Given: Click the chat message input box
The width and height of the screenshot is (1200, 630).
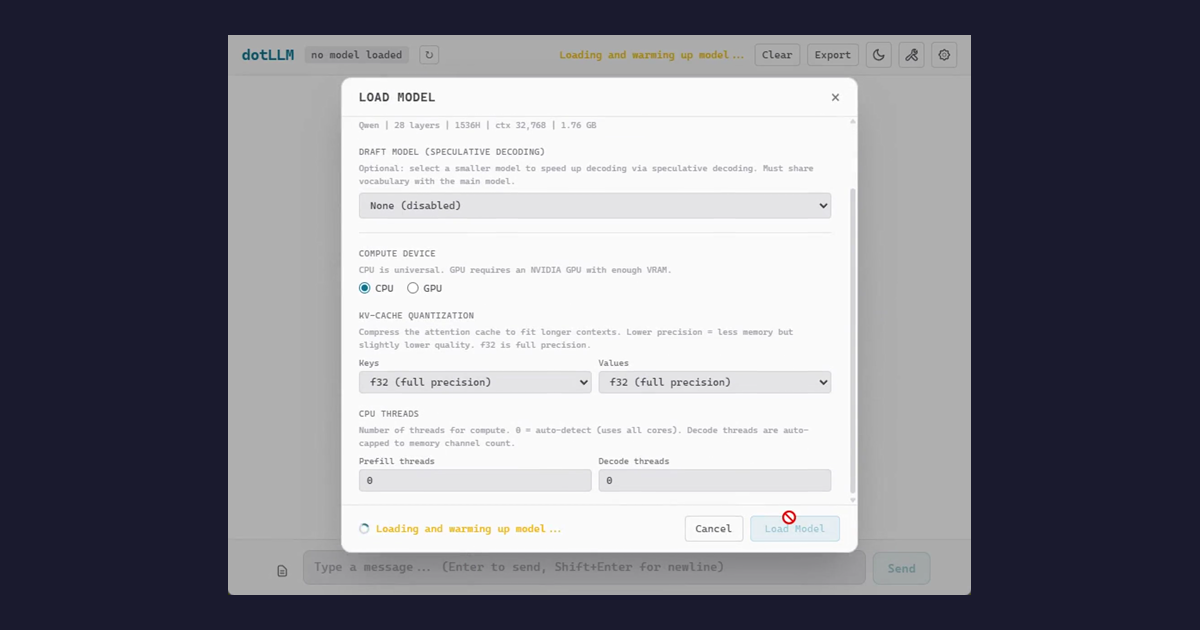Looking at the screenshot, I should pos(584,567).
